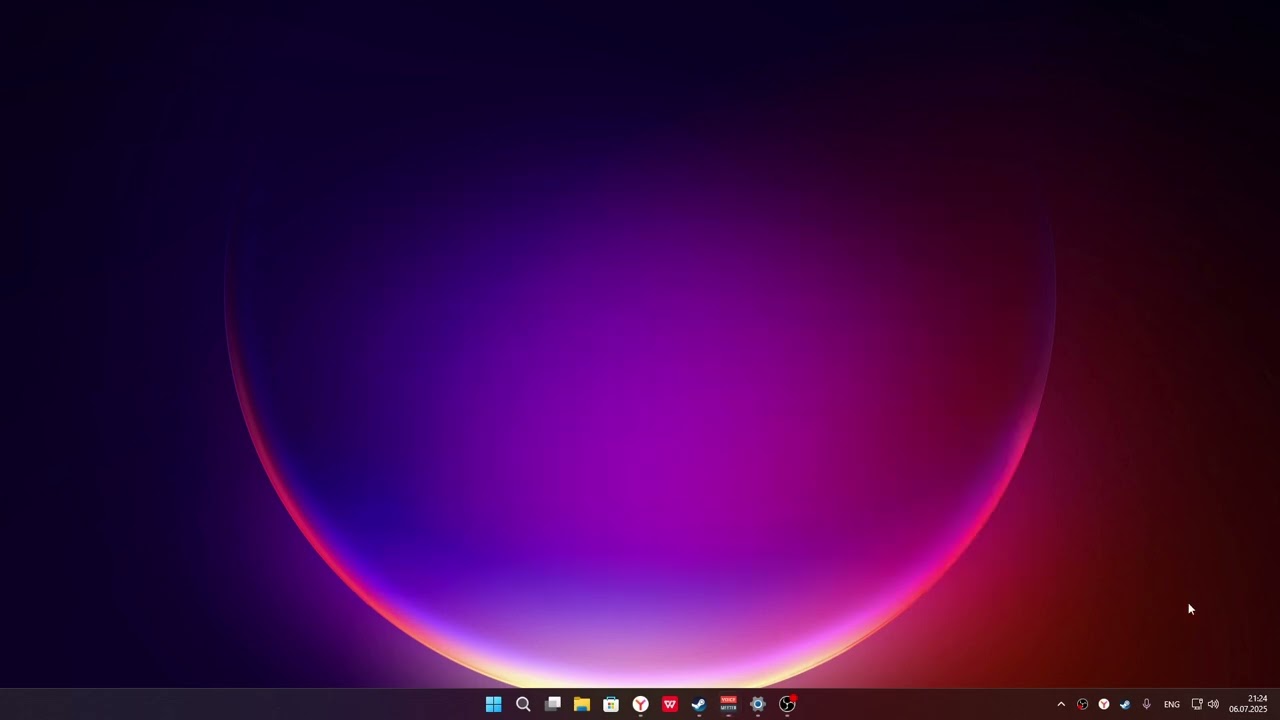1280x720 pixels.
Task: Open Voicemeeter from the taskbar
Action: [x=728, y=704]
